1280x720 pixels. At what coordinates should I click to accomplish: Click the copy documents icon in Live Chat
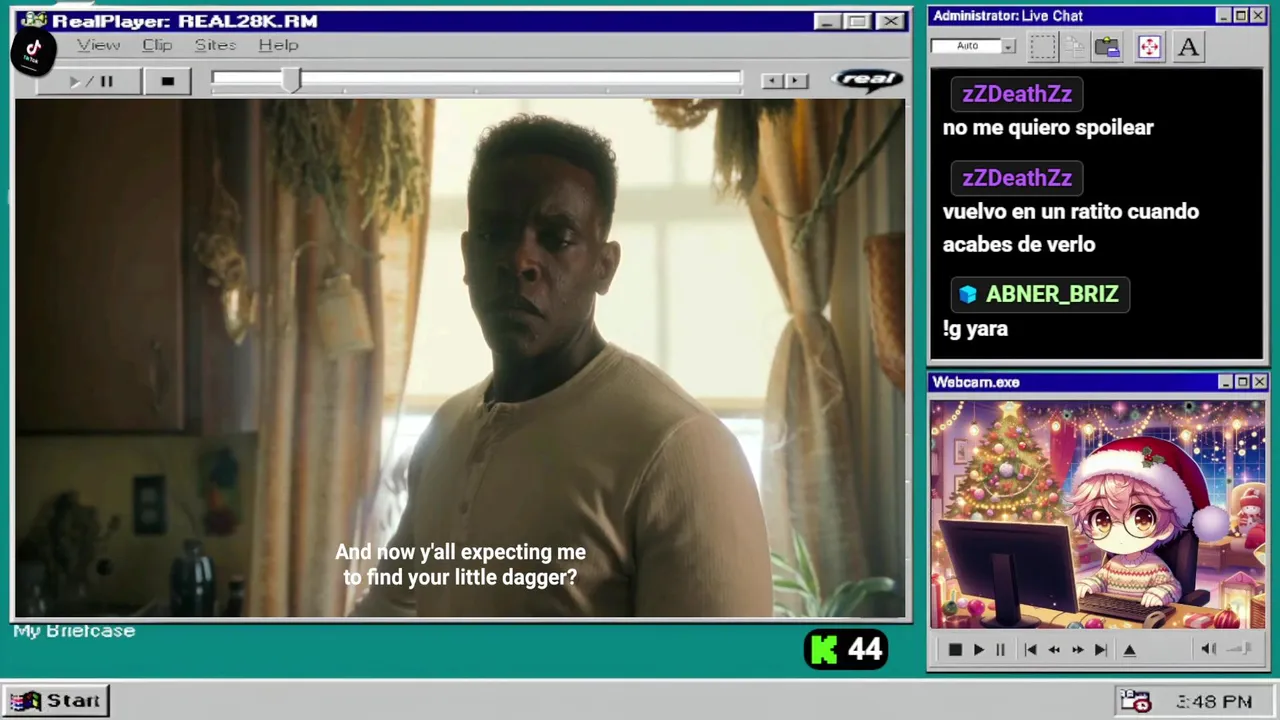click(1075, 46)
